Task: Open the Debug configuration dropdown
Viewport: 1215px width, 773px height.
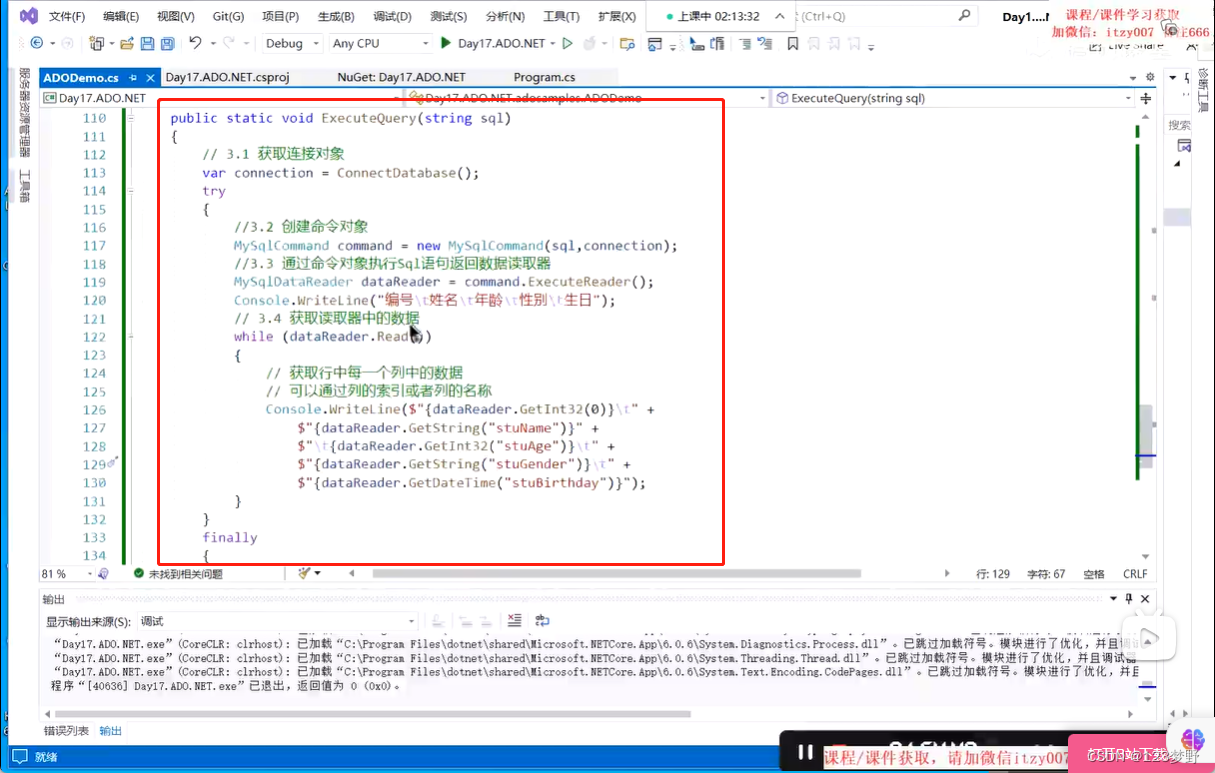Action: click(292, 44)
